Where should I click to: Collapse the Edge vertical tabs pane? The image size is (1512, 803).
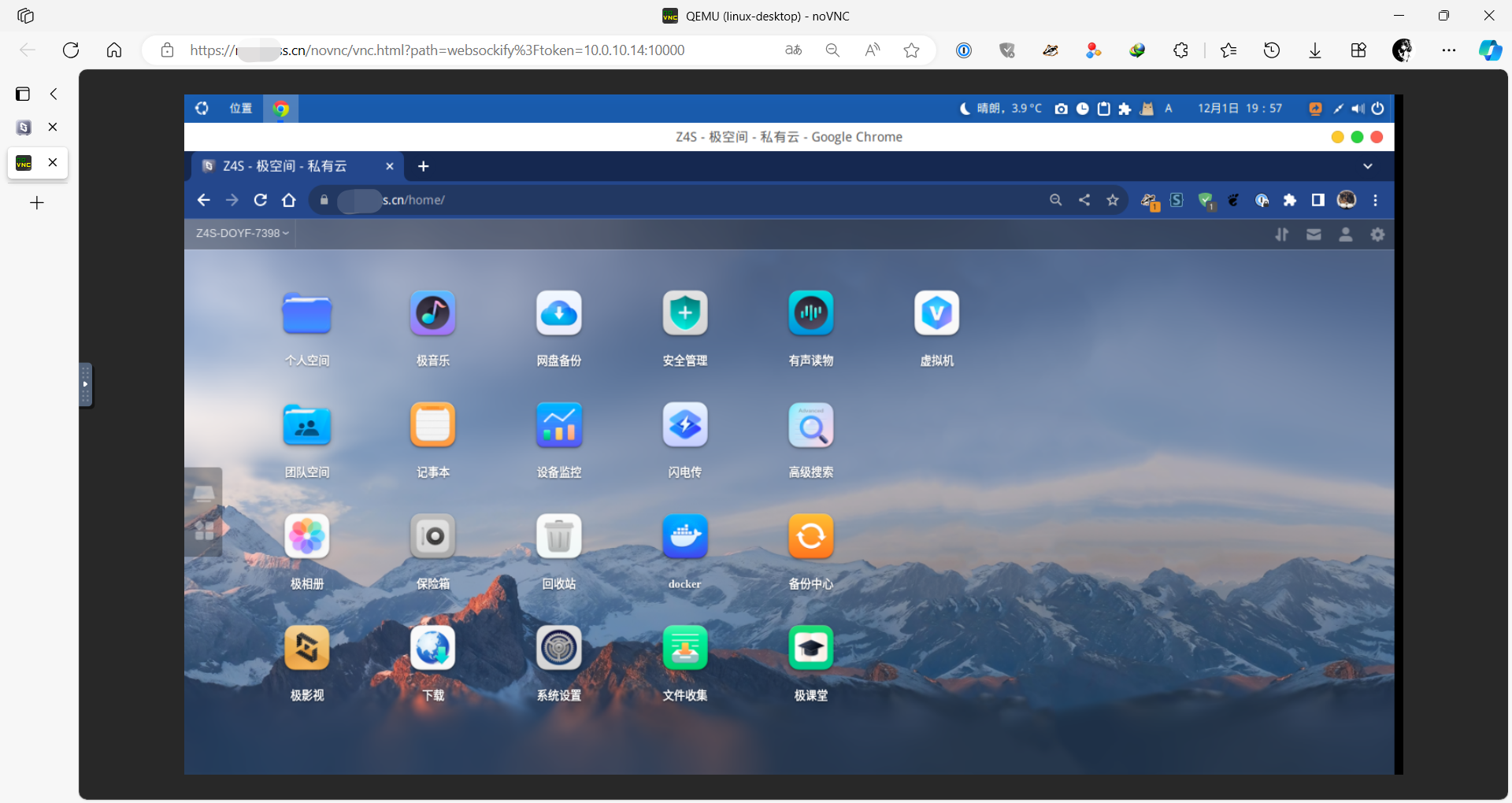[x=54, y=94]
